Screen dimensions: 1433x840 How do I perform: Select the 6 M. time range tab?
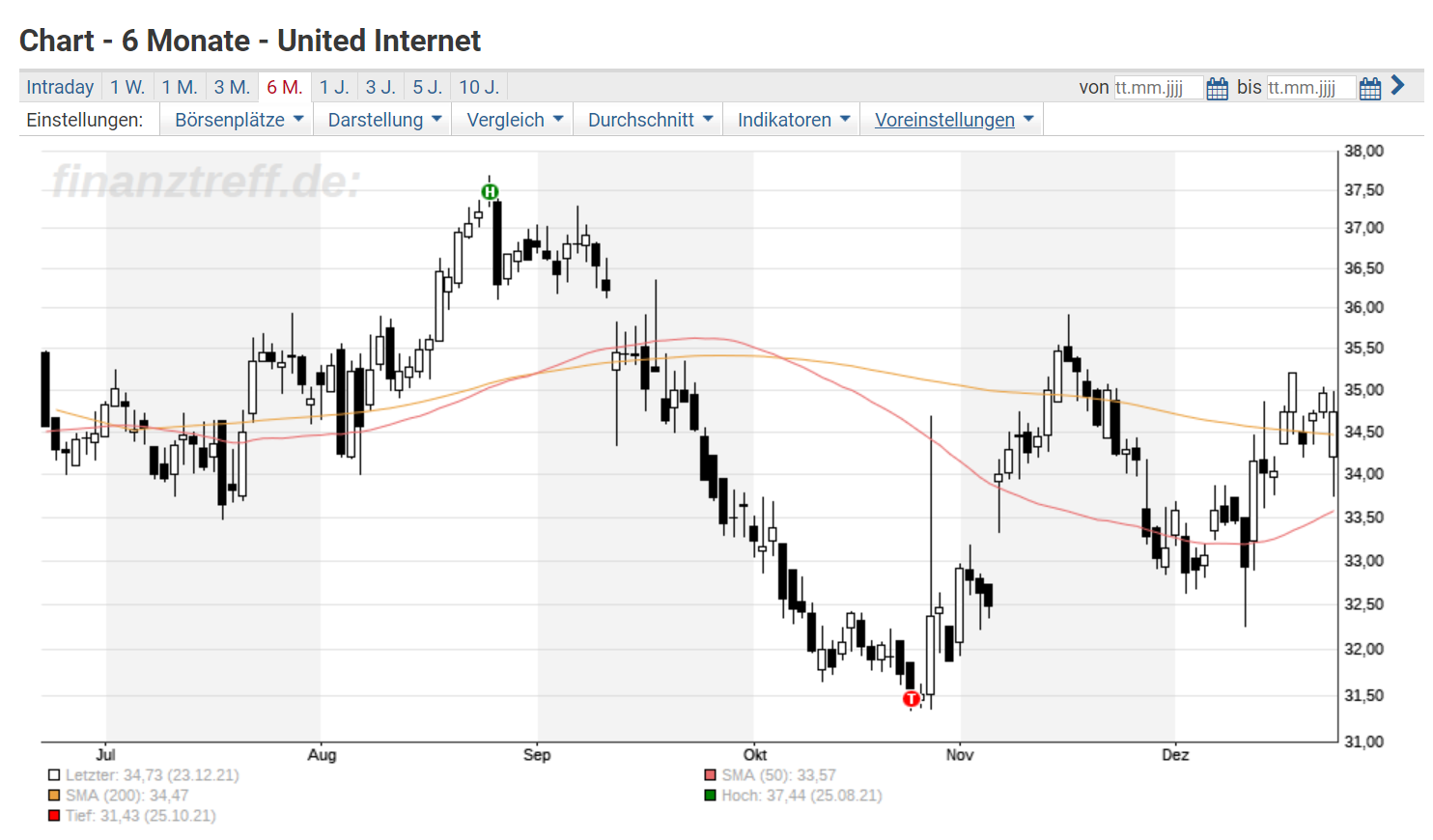pyautogui.click(x=285, y=87)
